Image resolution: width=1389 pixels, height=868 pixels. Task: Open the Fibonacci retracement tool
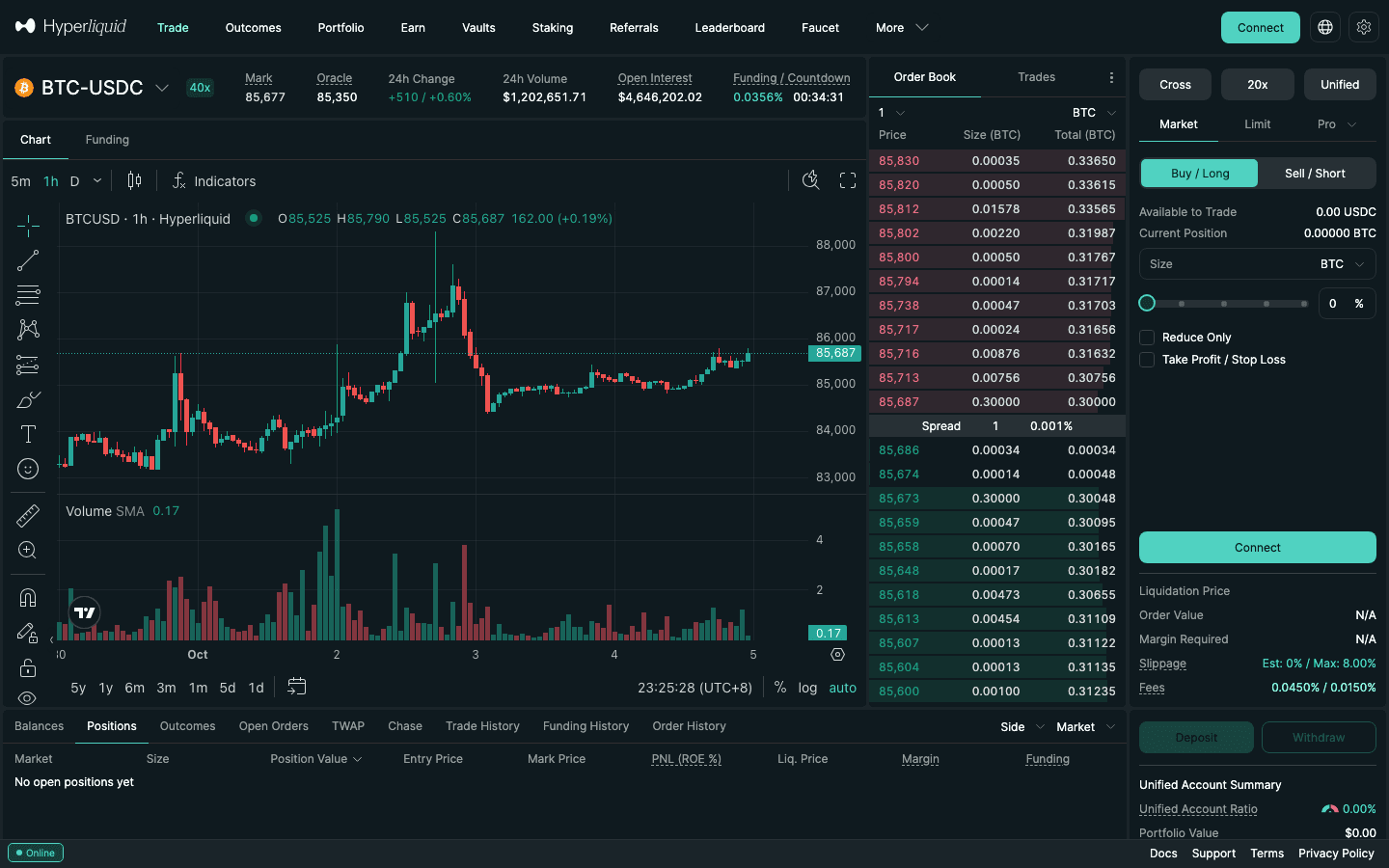point(28,295)
